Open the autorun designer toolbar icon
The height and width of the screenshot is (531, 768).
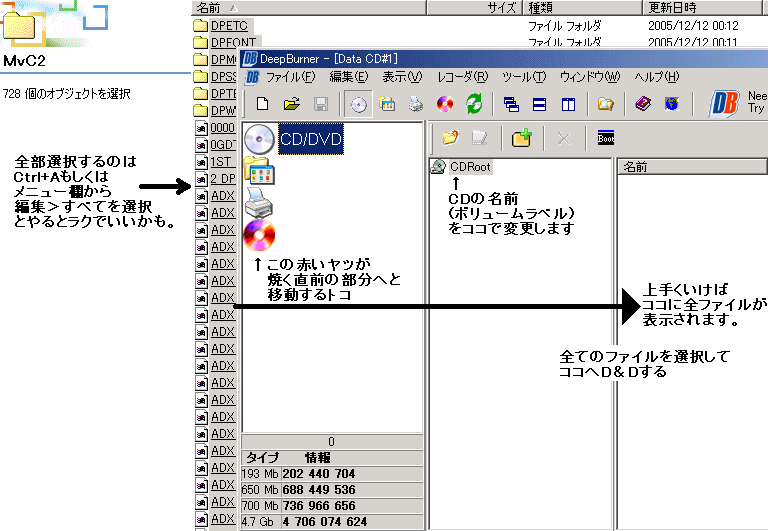(387, 104)
